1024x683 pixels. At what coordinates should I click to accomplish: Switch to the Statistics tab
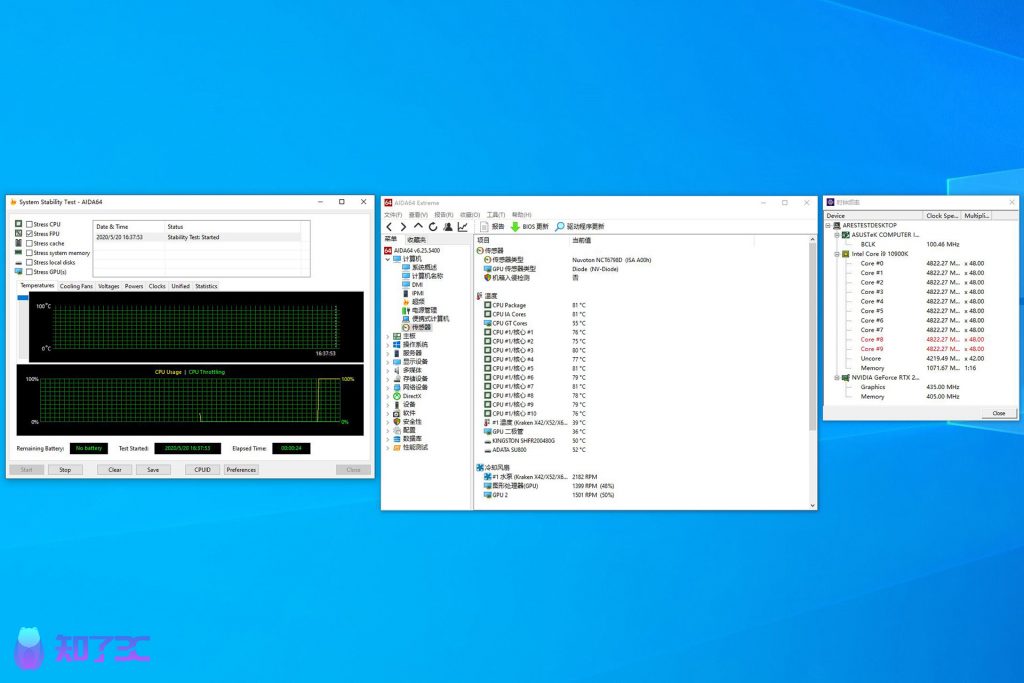point(206,286)
